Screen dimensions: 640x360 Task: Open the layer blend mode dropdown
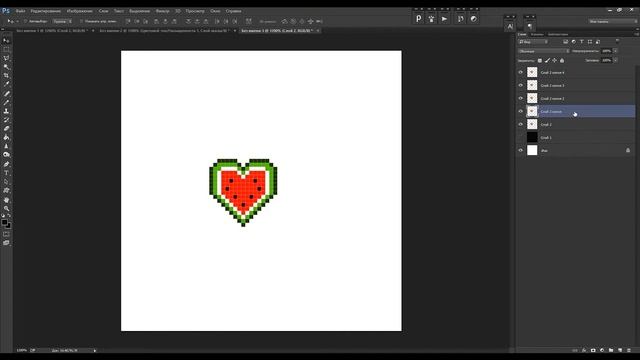click(544, 51)
